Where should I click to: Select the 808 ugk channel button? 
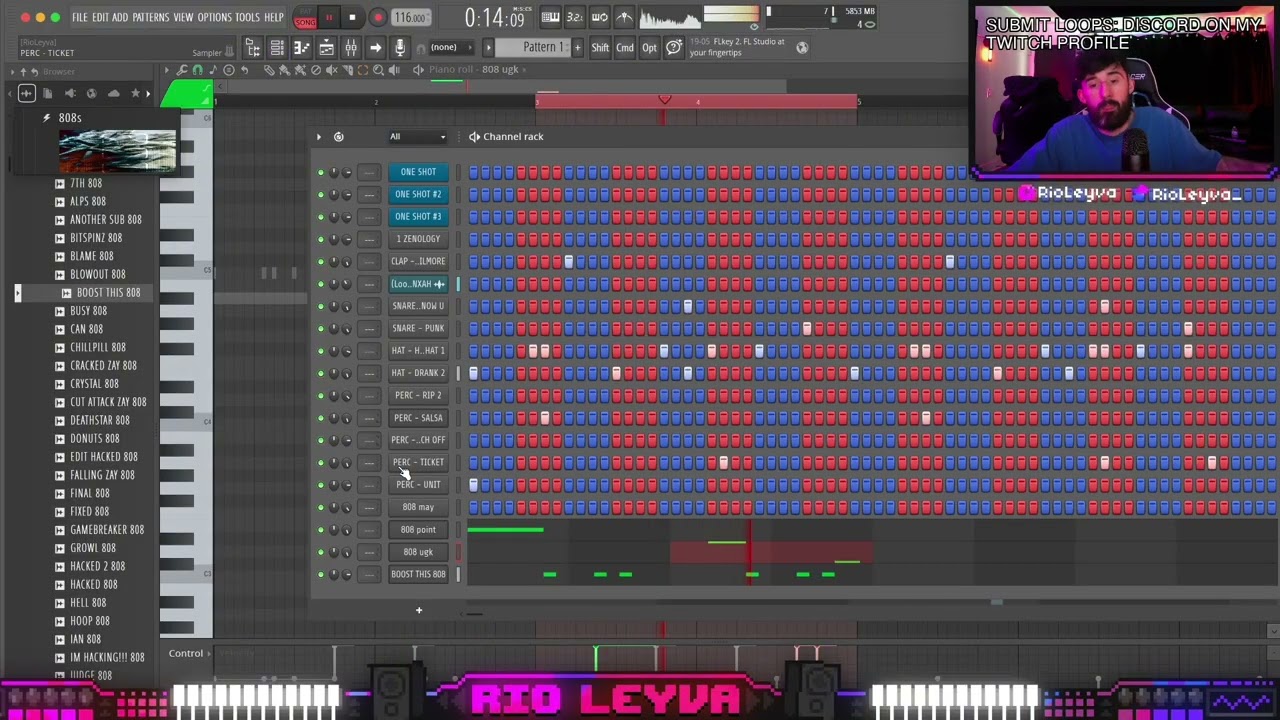coord(418,552)
